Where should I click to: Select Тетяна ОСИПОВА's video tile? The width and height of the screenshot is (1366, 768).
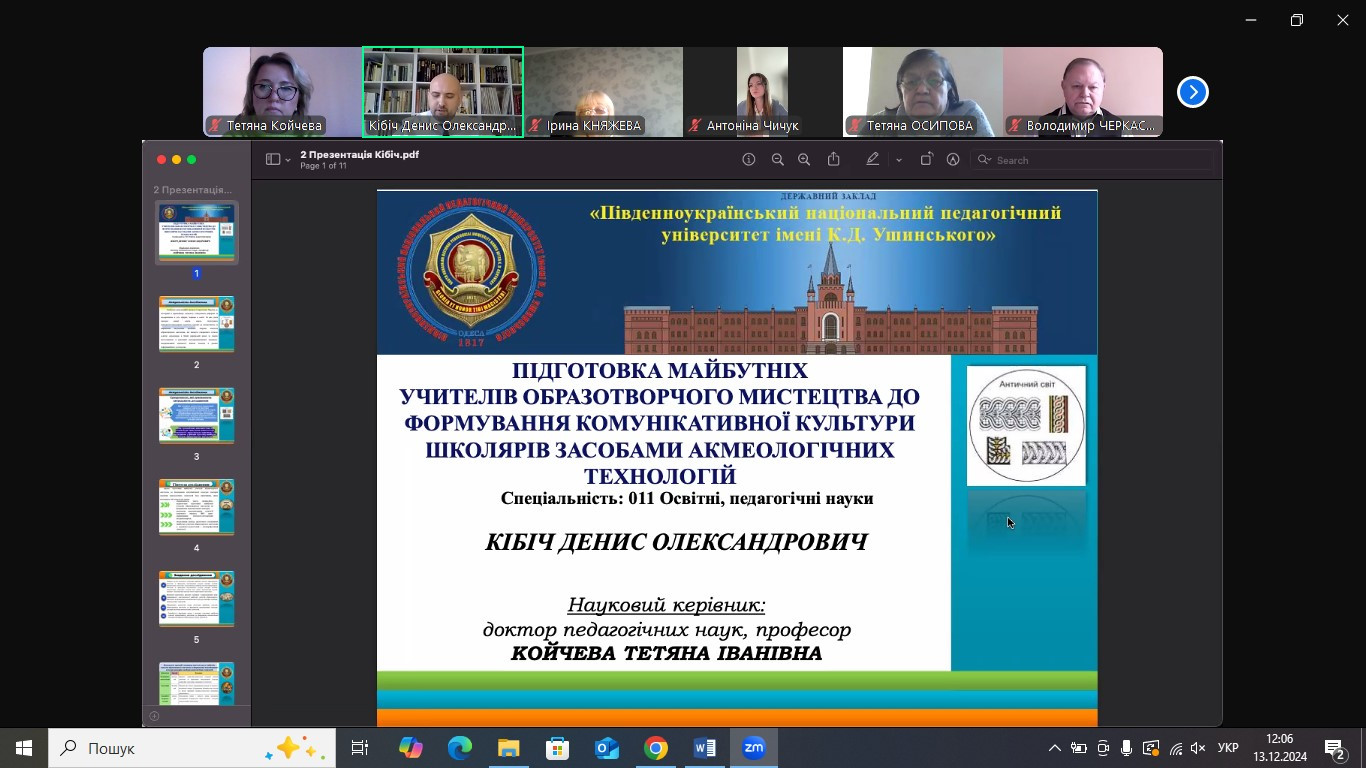(923, 92)
